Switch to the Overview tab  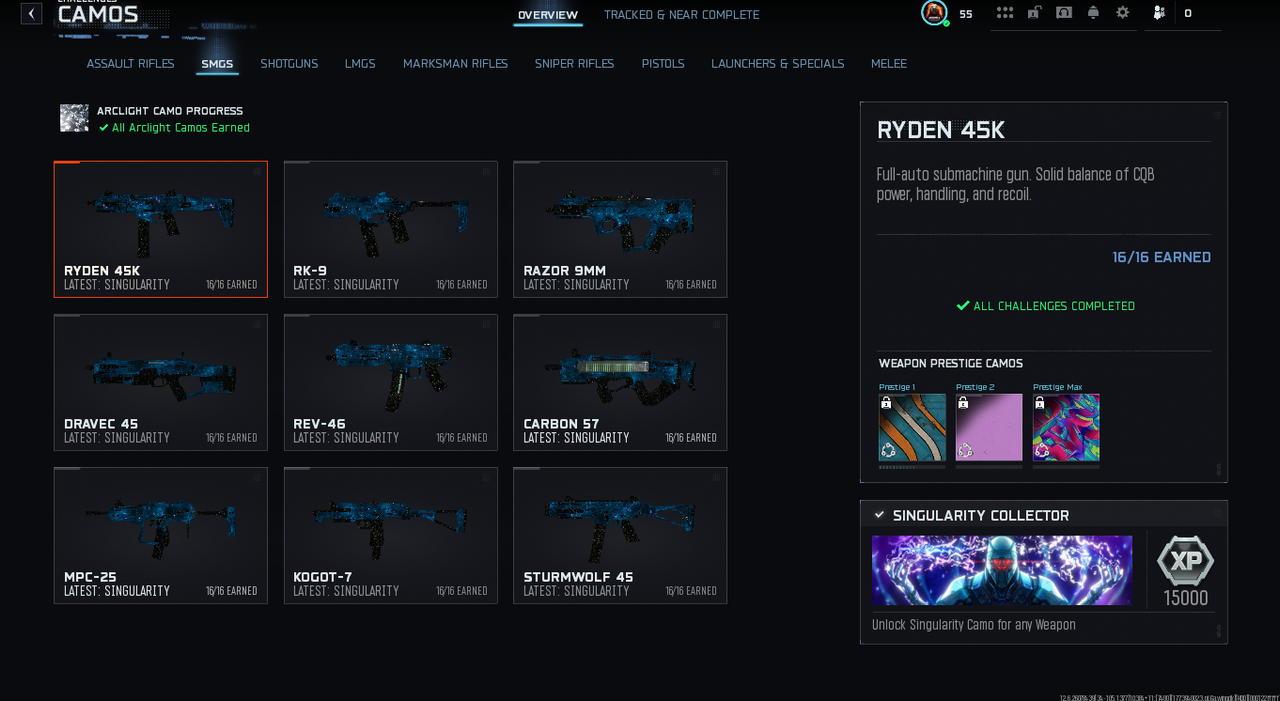[x=548, y=14]
